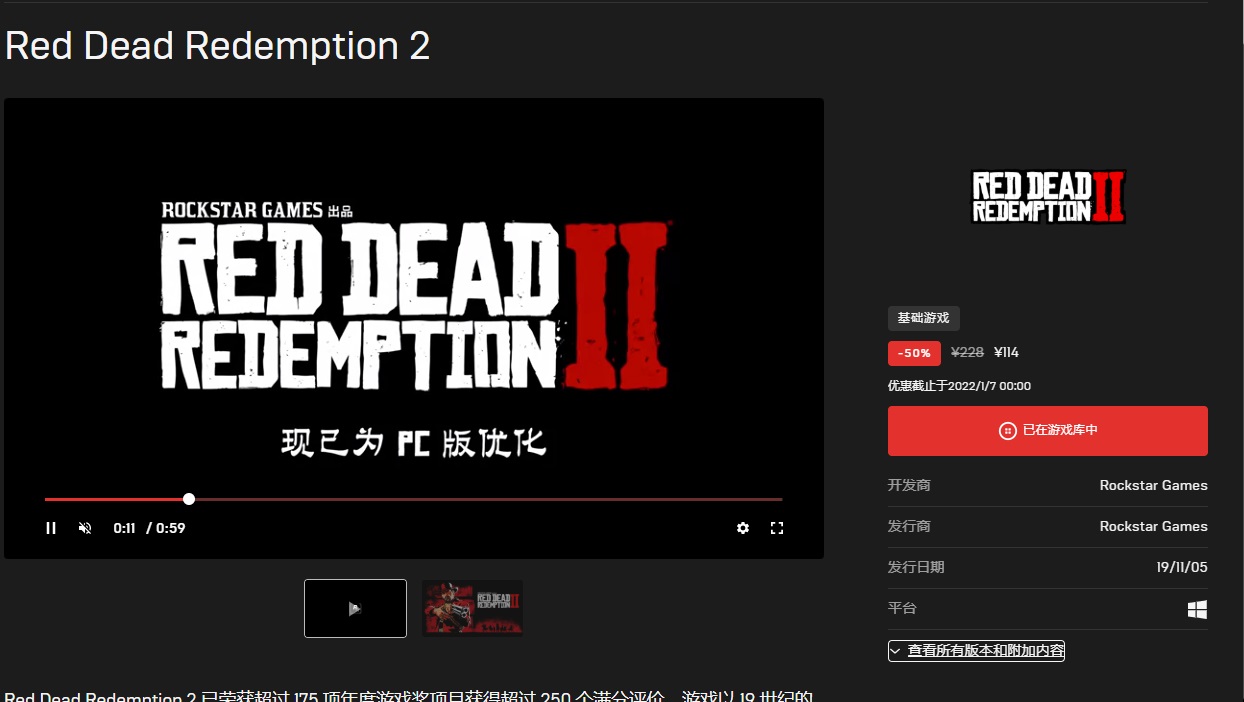1244x702 pixels.
Task: Click the chevron beside 查看所有版本和附加内容
Action: [896, 651]
